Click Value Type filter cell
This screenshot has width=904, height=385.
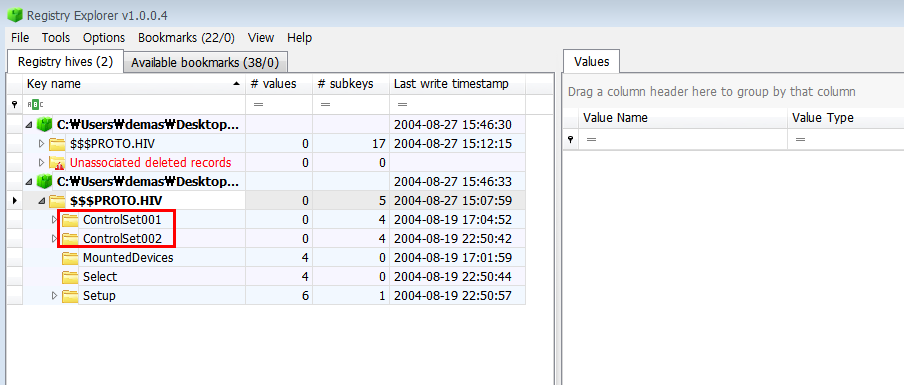click(x=845, y=139)
